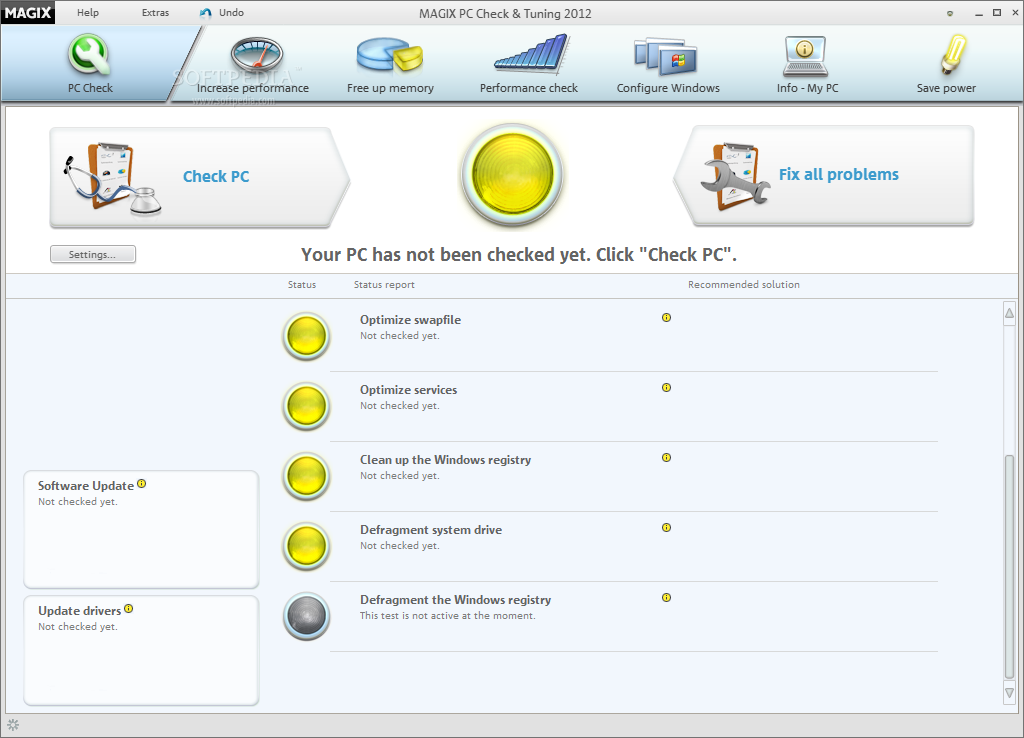
Task: Open the PC Check magnifier tab
Action: click(x=90, y=64)
